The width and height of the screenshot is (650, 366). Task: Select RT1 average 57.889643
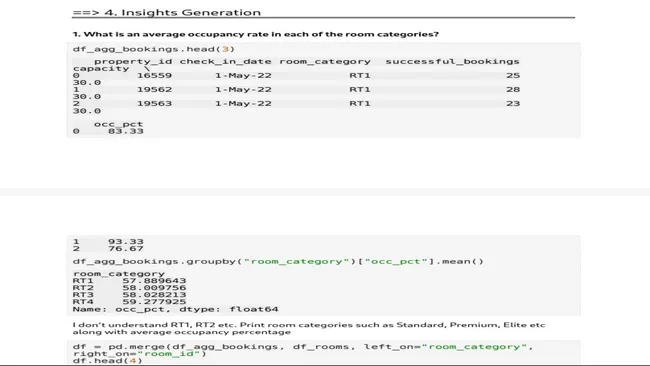coord(154,281)
